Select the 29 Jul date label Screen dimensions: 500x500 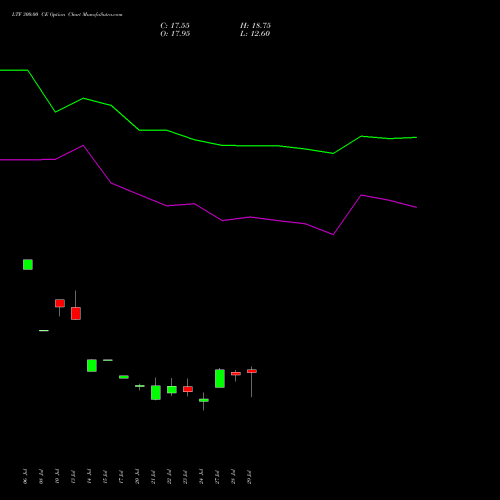point(249,476)
